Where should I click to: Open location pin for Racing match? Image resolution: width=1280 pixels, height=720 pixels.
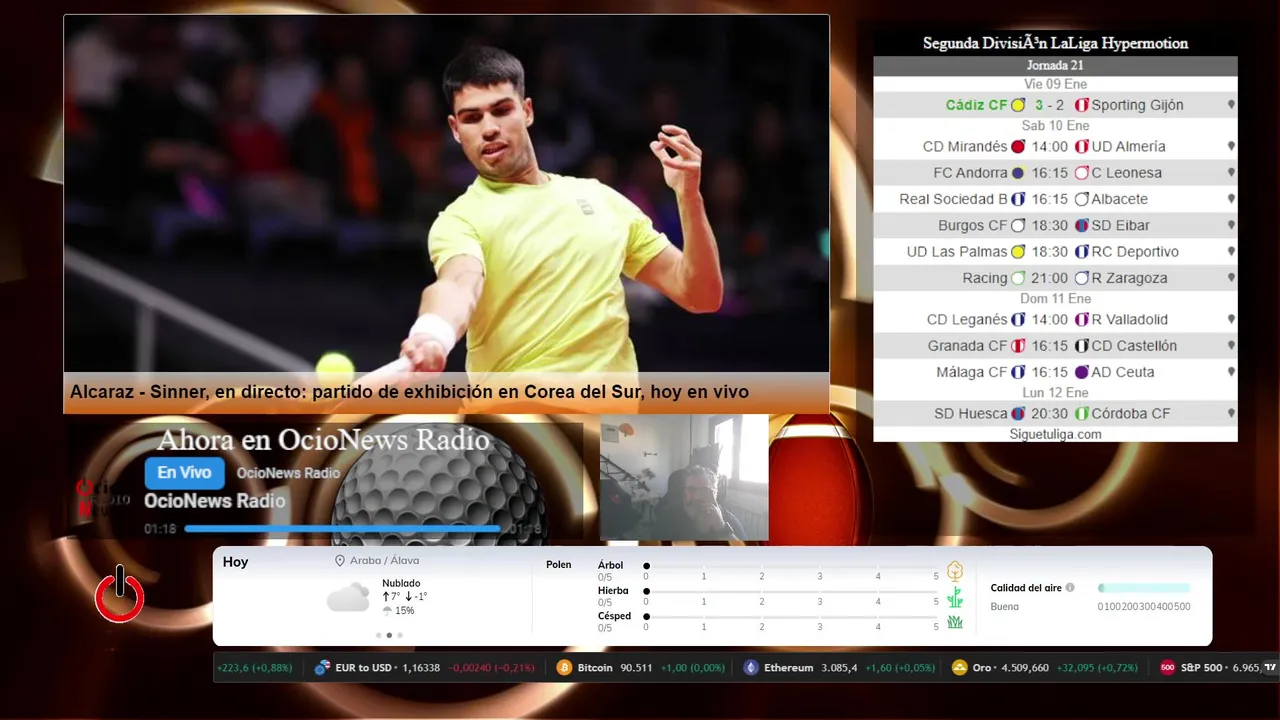[1231, 278]
